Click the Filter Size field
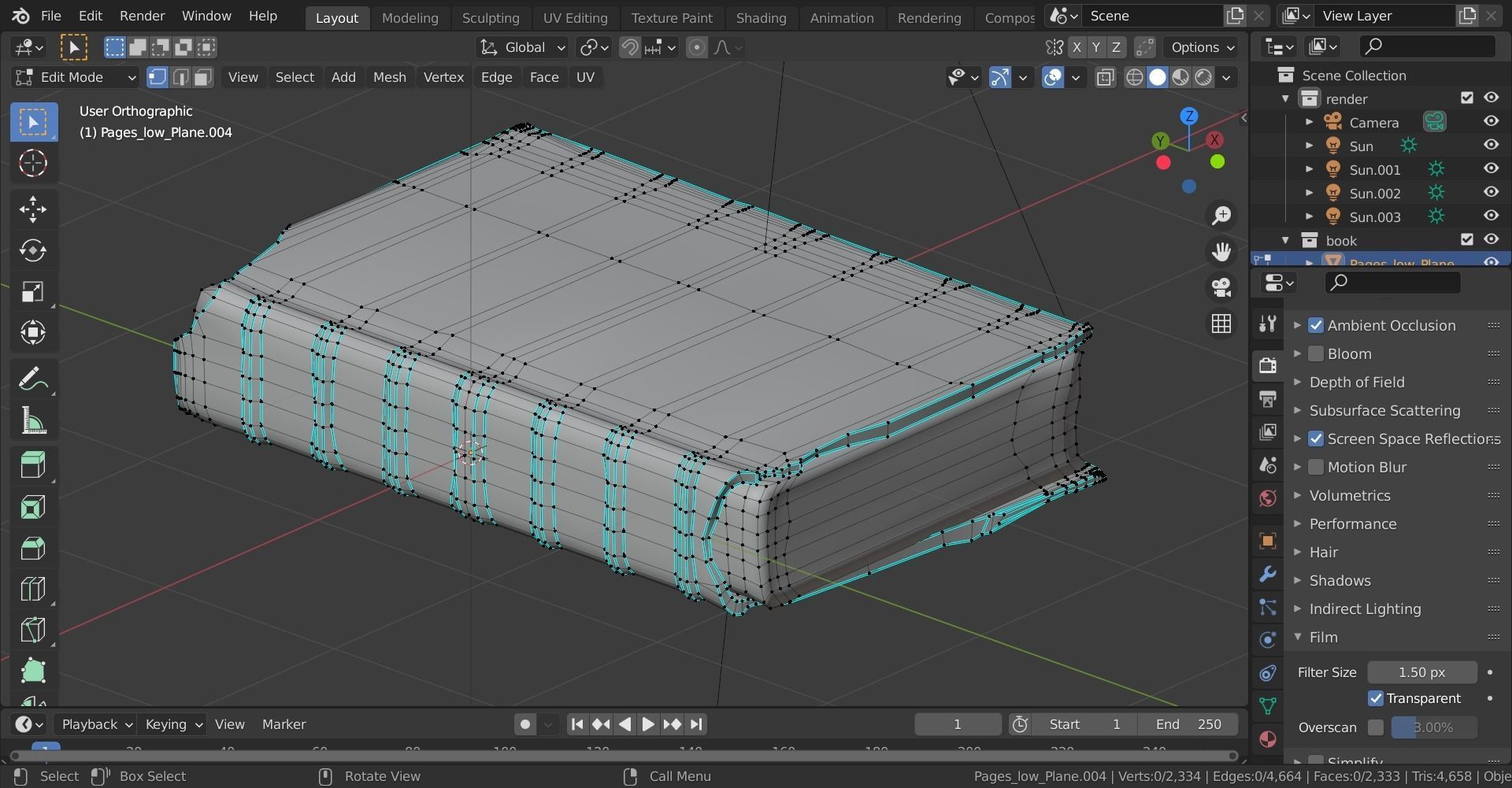Image resolution: width=1512 pixels, height=788 pixels. pyautogui.click(x=1421, y=672)
